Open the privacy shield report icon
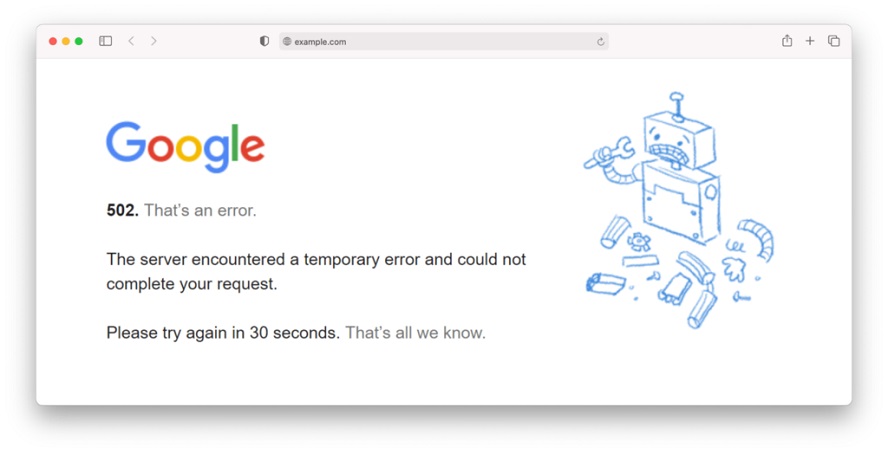 point(264,41)
